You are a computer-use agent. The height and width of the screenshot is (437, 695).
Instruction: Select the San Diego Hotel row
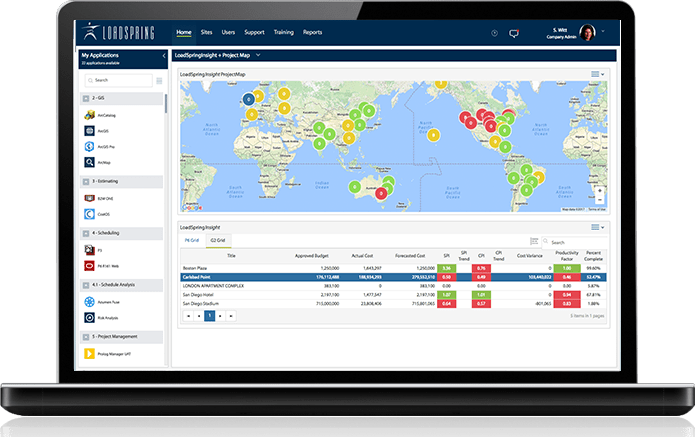(x=393, y=295)
